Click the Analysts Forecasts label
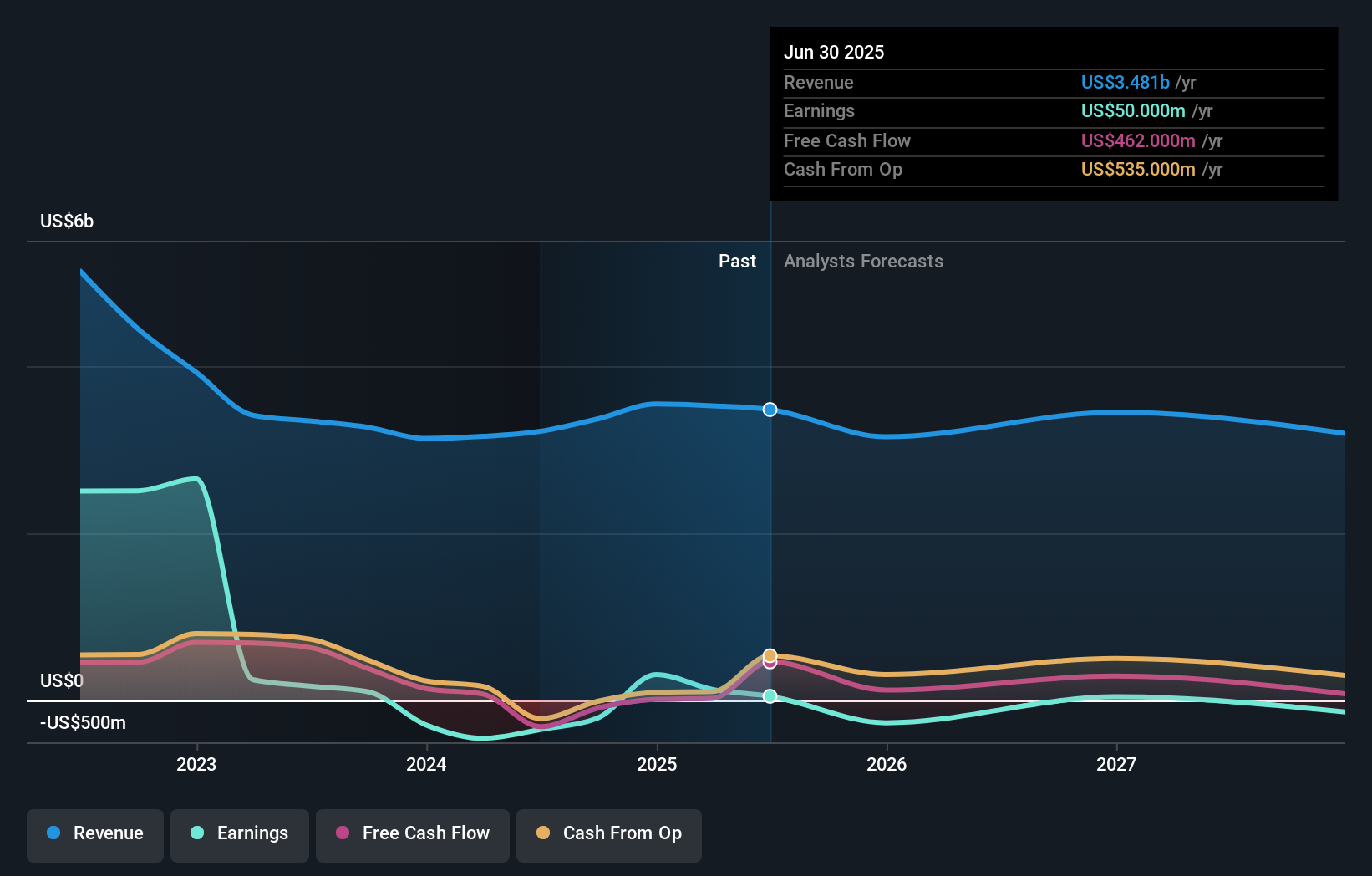This screenshot has width=1372, height=876. [863, 261]
